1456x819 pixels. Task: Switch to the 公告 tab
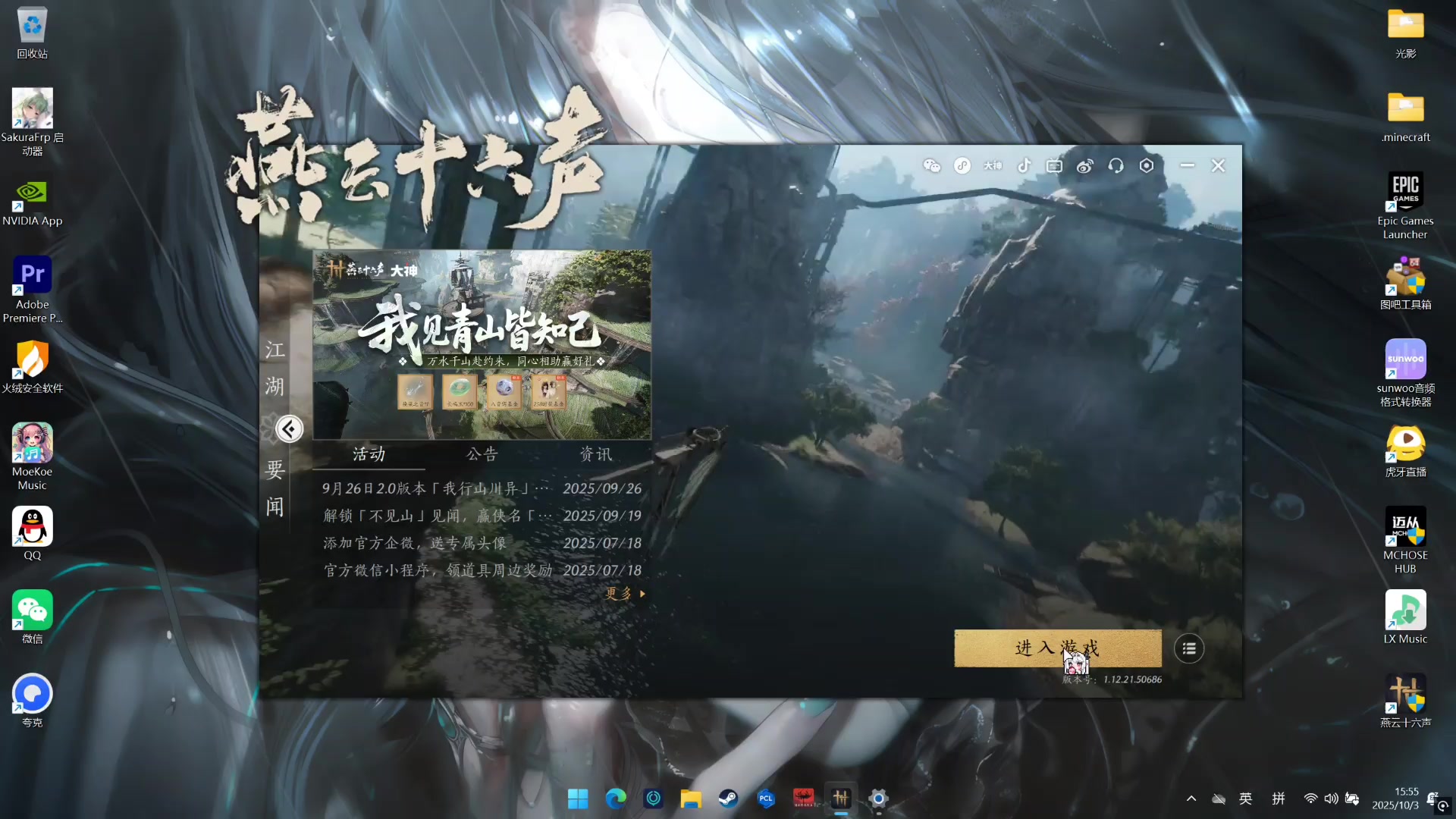pos(482,454)
